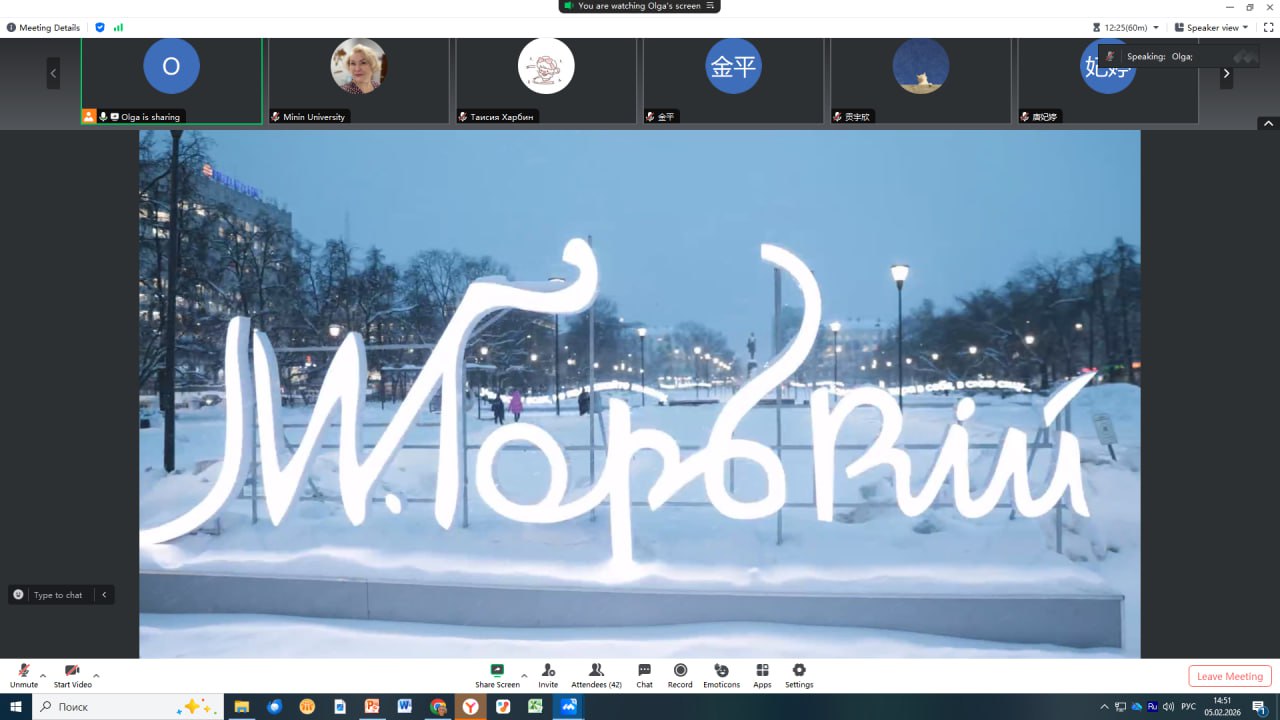Open the Speaker view dropdown

[1211, 28]
